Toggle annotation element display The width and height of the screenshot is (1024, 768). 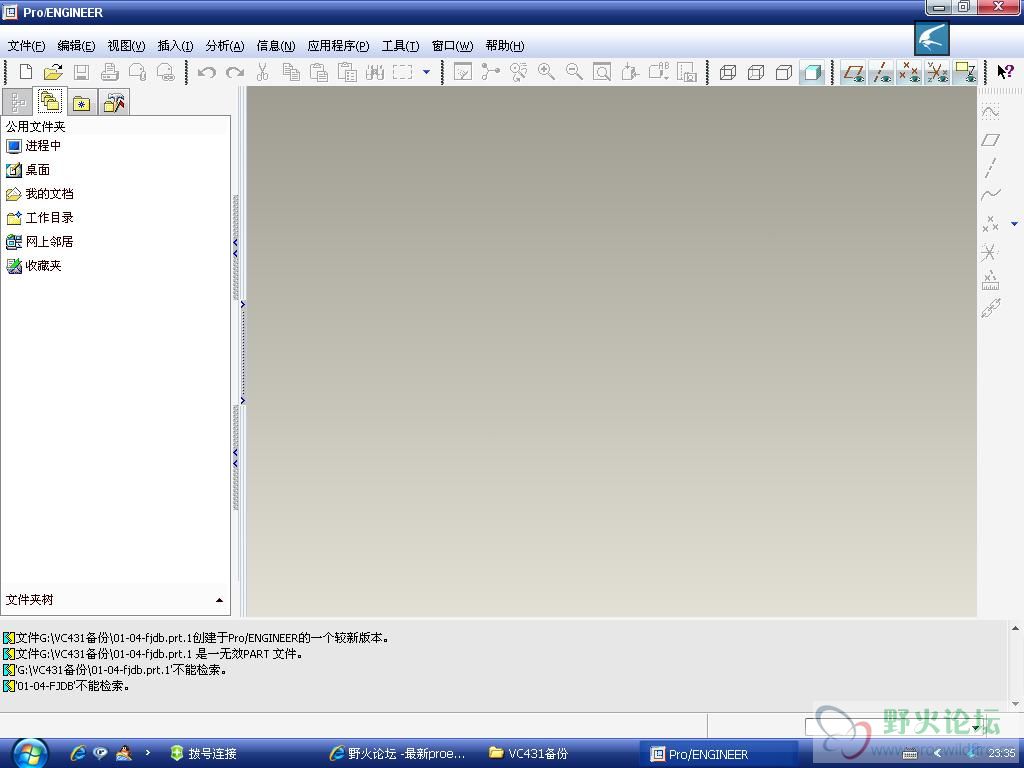pos(965,72)
